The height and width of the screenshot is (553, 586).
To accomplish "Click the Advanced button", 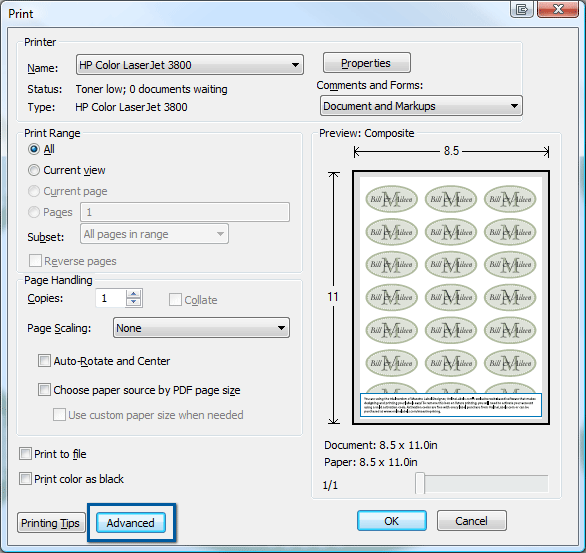I will (131, 522).
